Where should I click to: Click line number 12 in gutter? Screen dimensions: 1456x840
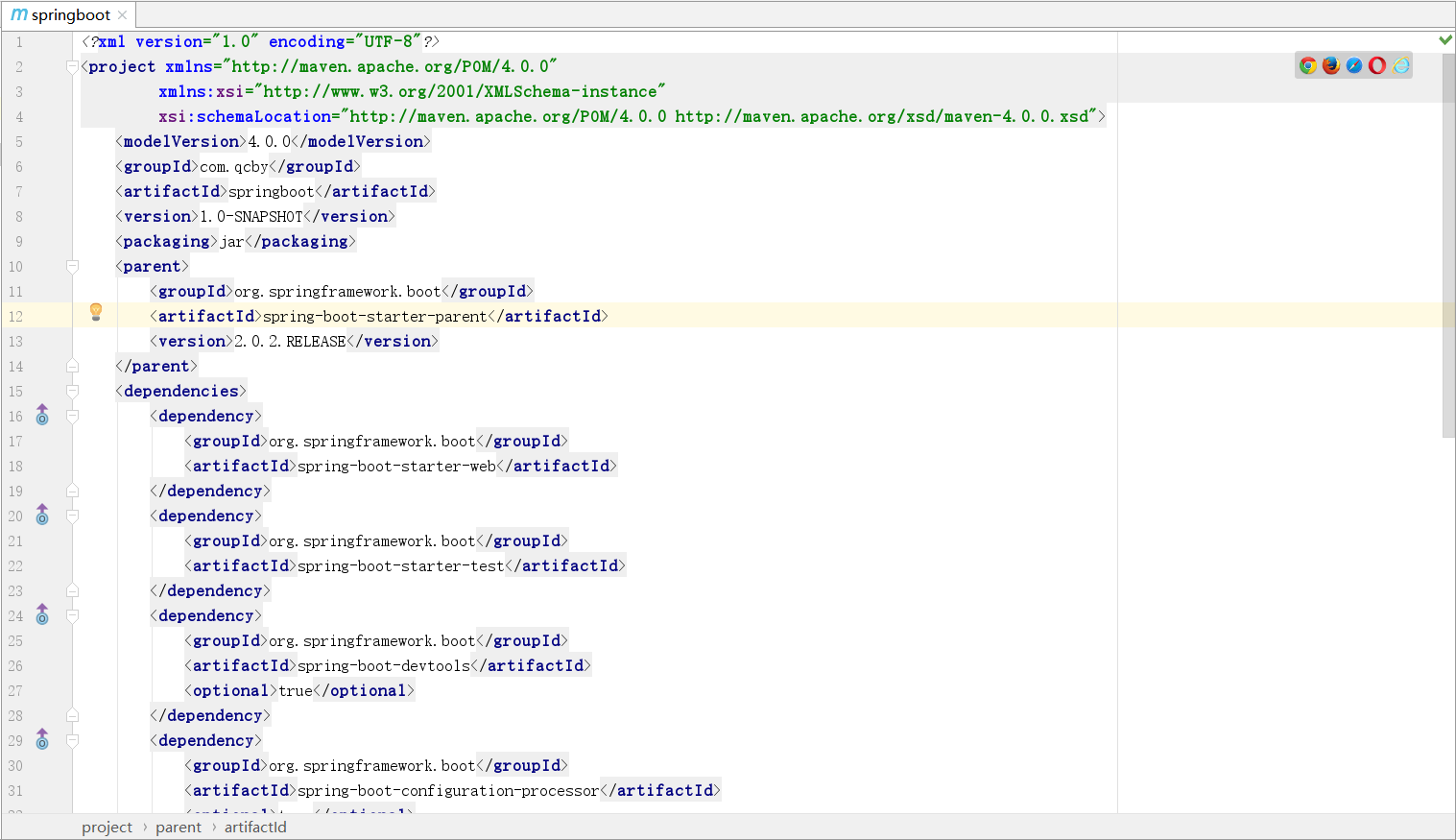point(15,317)
